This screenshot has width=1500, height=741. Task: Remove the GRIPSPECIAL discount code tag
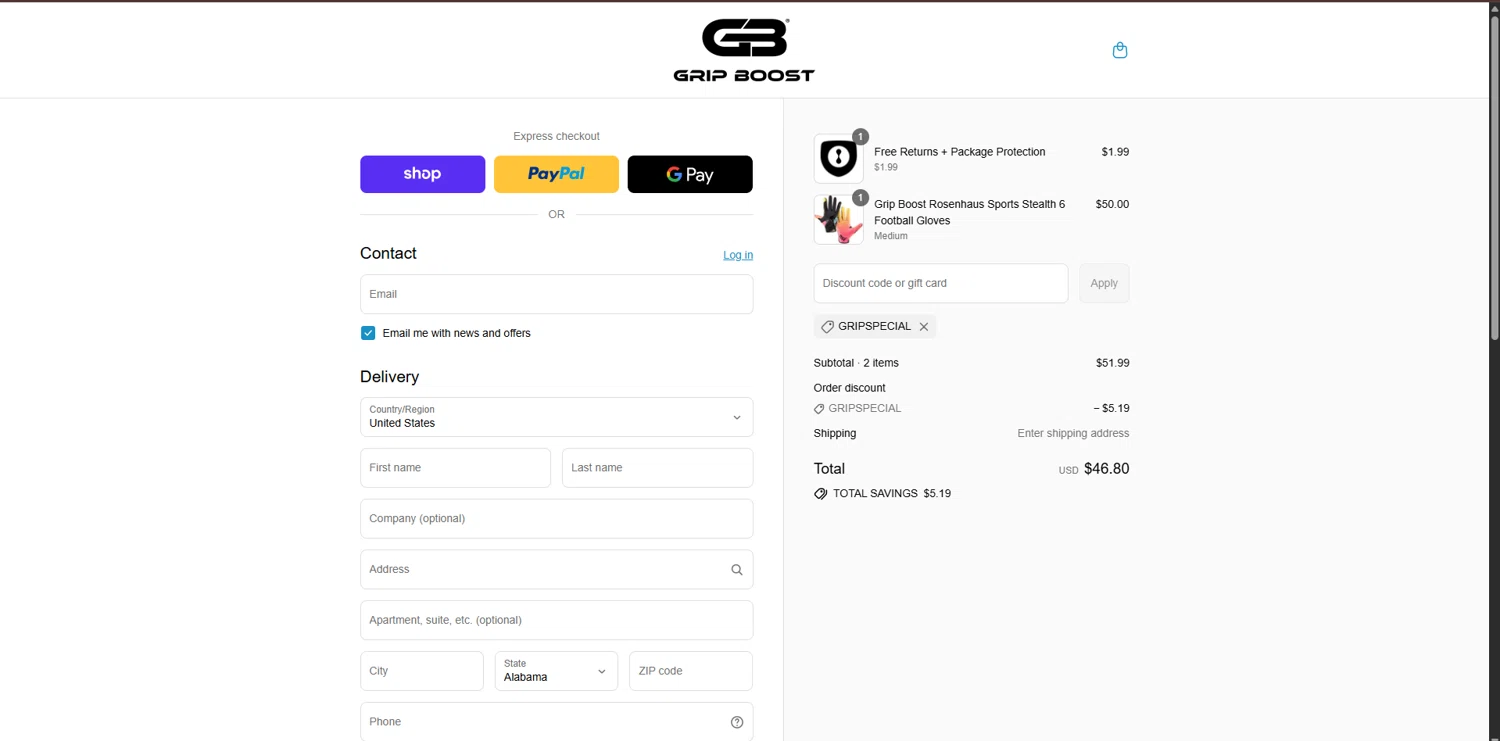pyautogui.click(x=924, y=327)
